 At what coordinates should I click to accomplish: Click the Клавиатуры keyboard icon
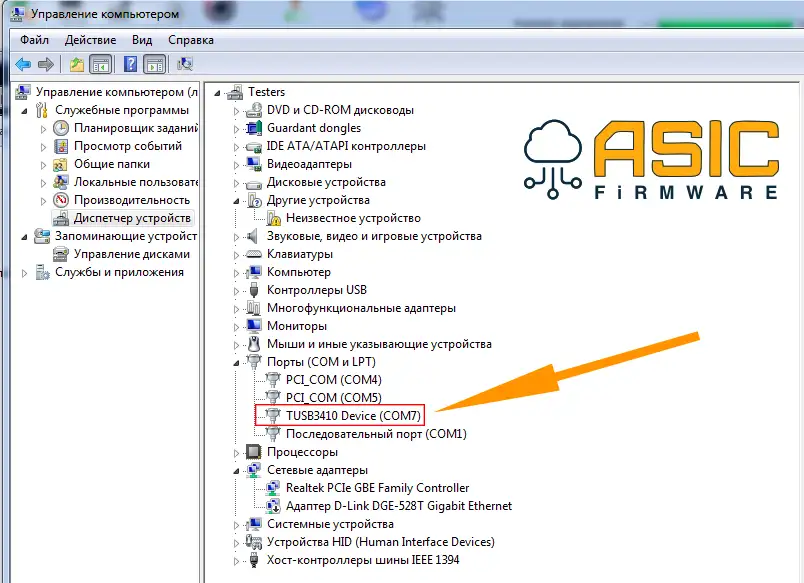coord(254,254)
